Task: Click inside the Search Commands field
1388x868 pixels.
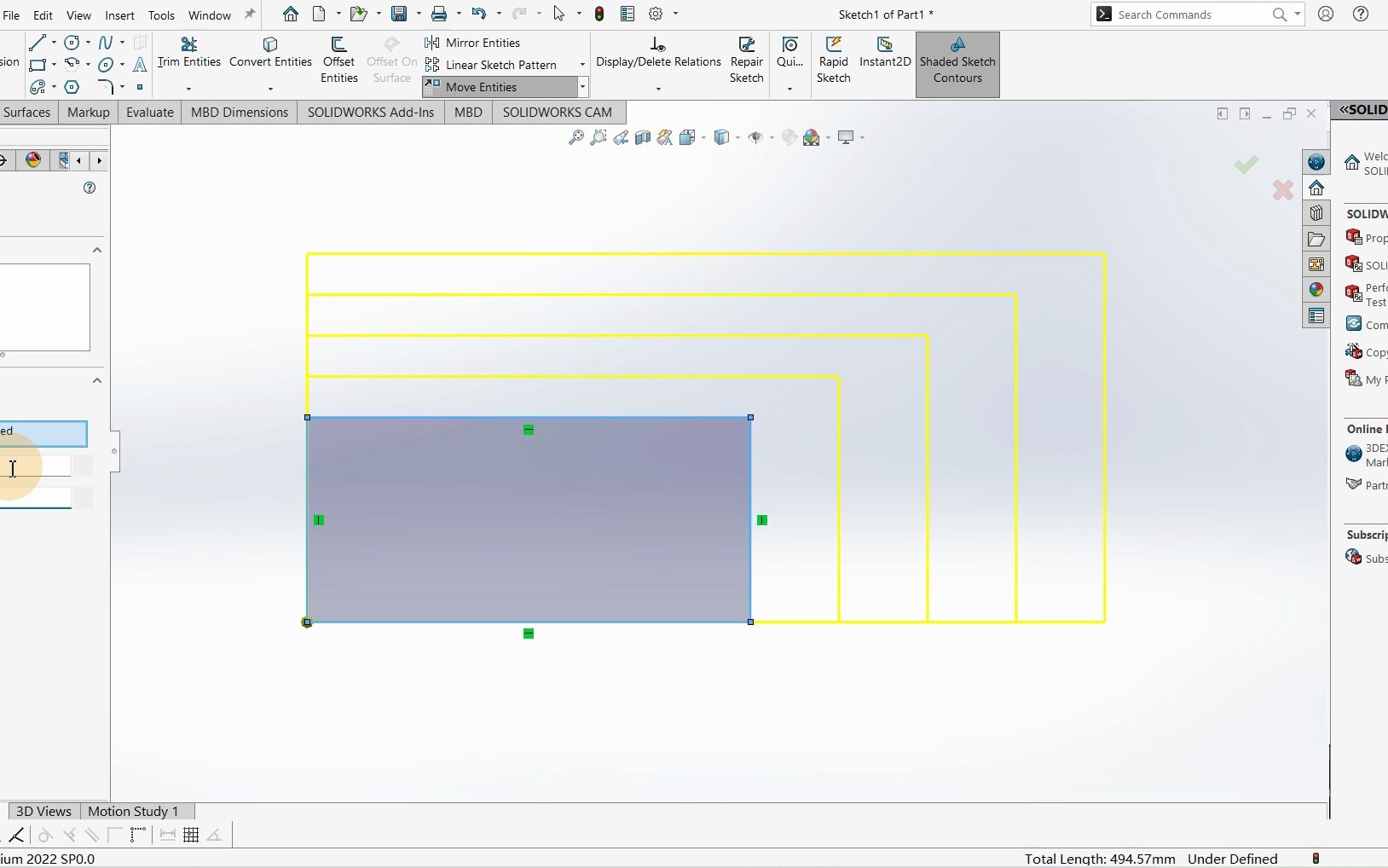Action: click(x=1194, y=14)
